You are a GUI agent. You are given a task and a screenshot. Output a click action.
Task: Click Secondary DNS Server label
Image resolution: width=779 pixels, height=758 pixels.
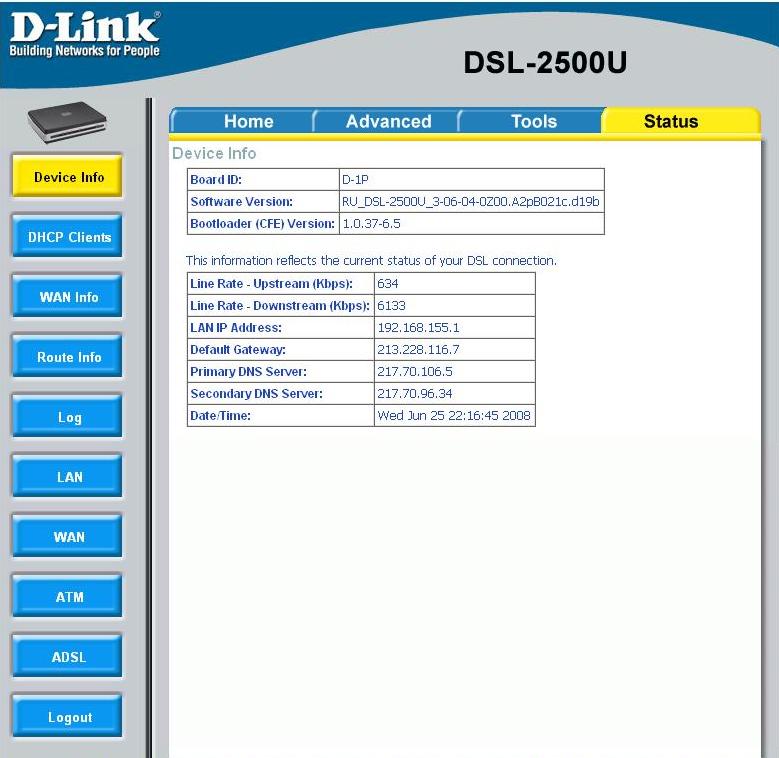pyautogui.click(x=256, y=393)
